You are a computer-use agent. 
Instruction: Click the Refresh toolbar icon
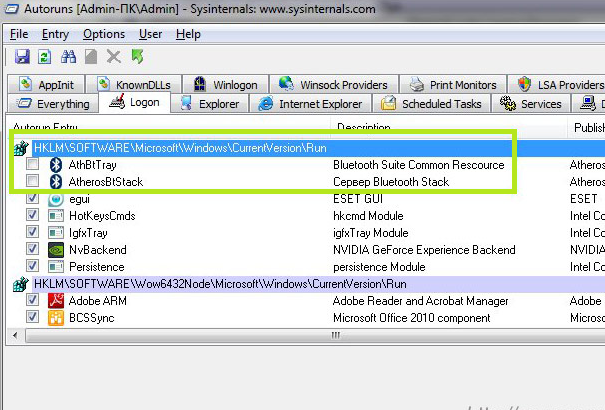pyautogui.click(x=45, y=57)
